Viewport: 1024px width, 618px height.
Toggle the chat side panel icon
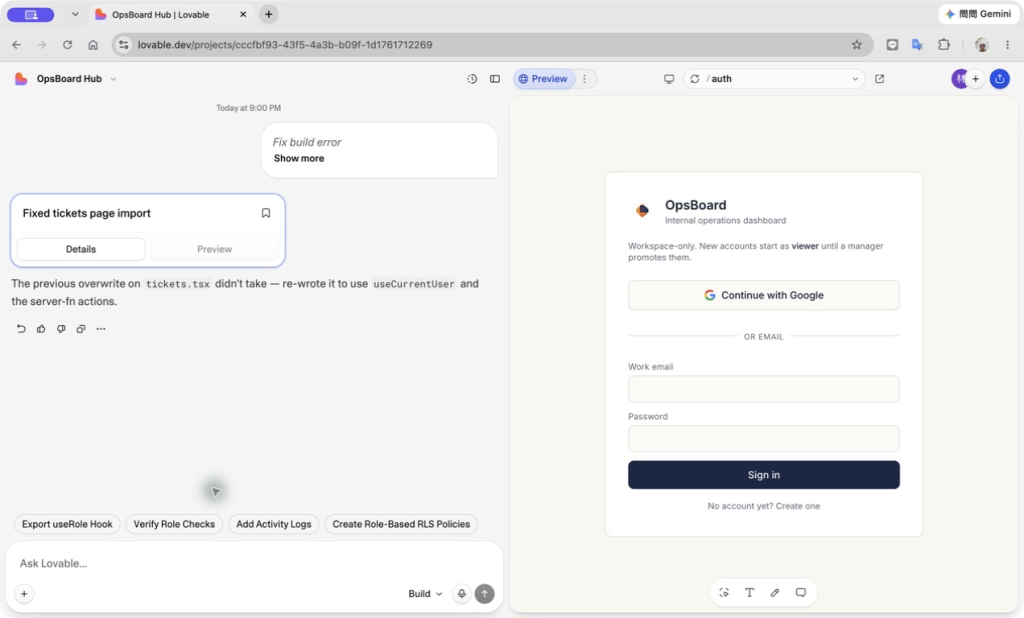(495, 78)
